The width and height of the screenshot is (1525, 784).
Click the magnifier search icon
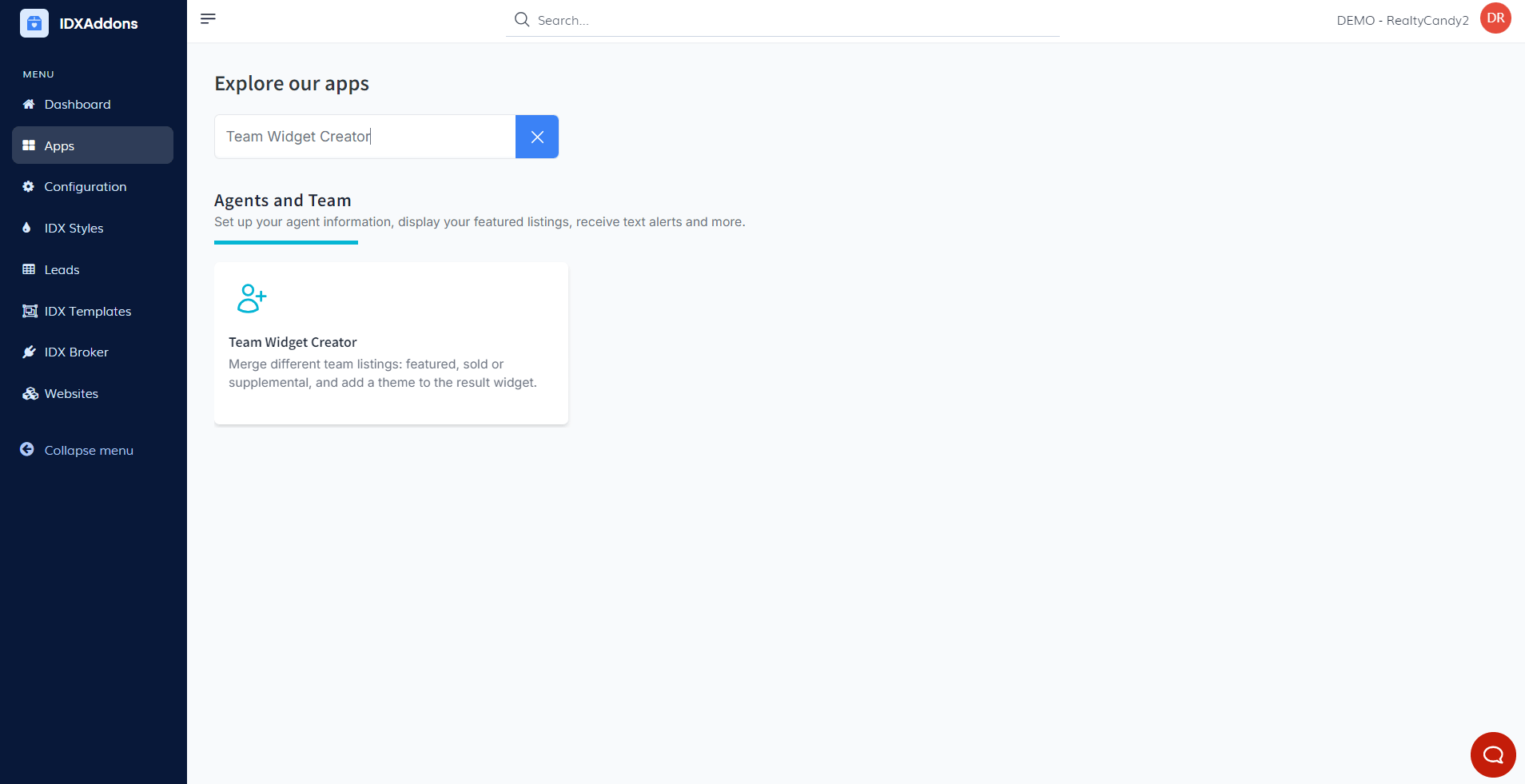522,20
